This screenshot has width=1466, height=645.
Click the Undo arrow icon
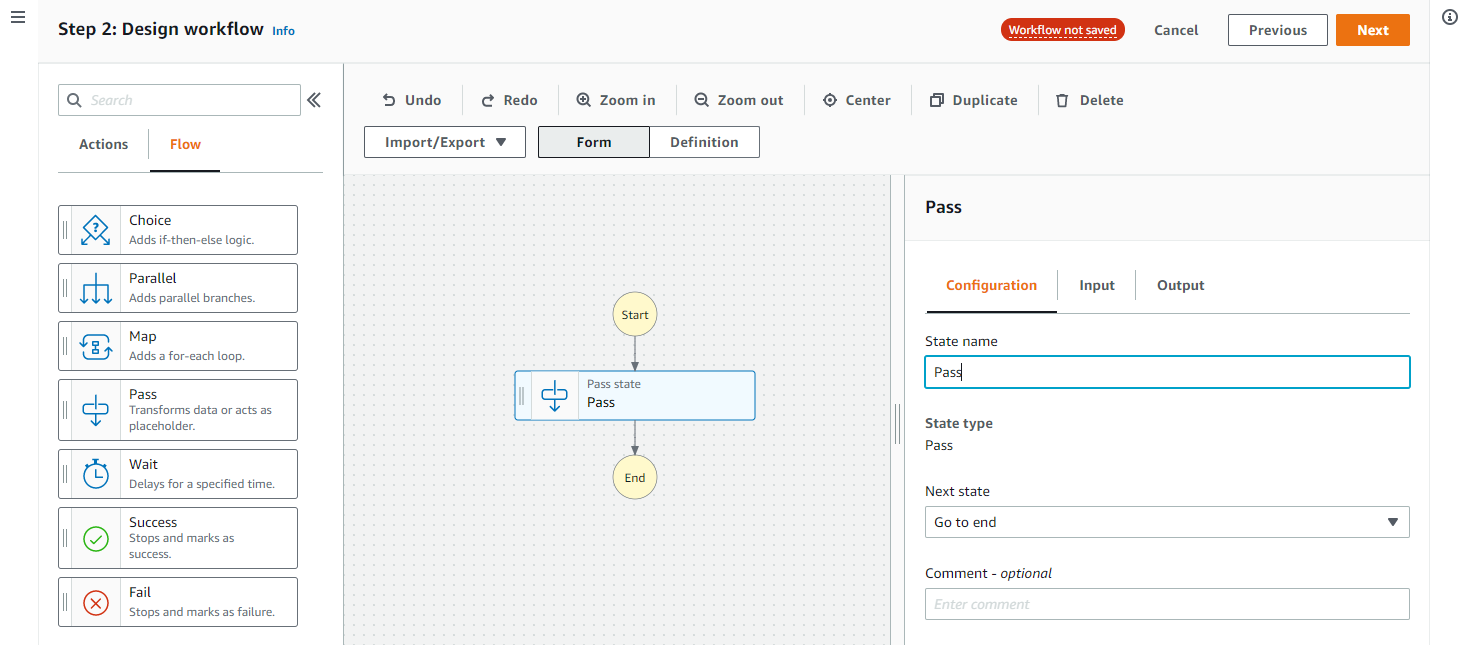[389, 100]
